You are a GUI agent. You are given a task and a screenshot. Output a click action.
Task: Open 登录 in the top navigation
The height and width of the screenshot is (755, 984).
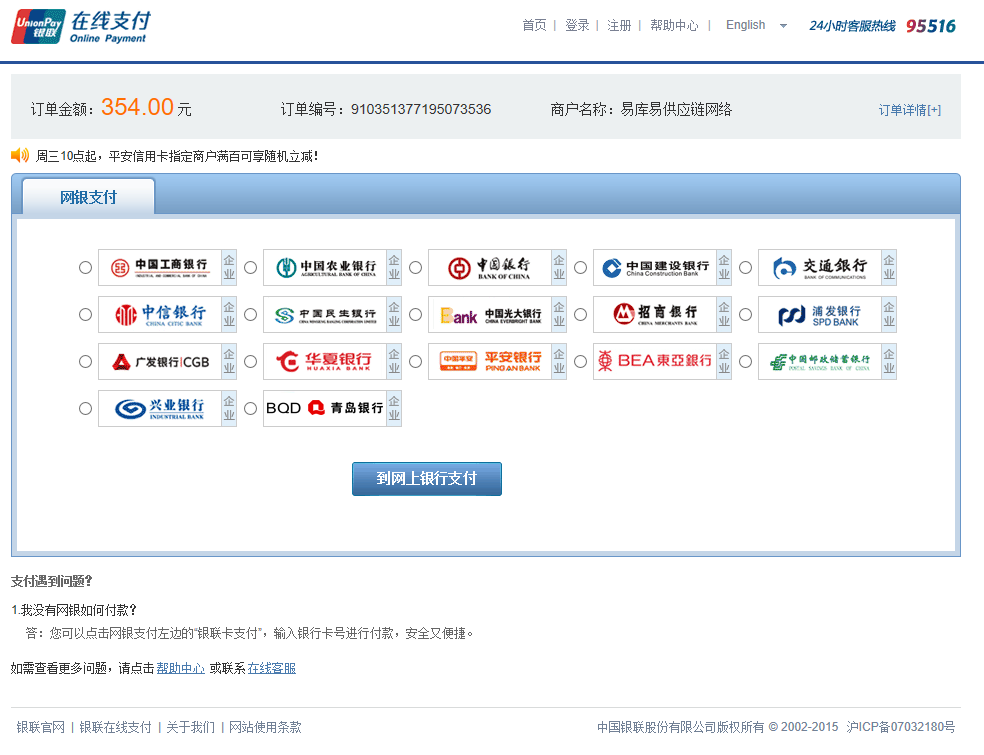[577, 25]
